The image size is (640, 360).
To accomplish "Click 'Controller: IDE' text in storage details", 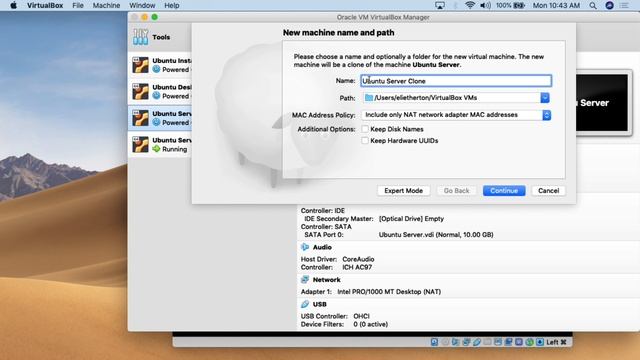I will [x=323, y=211].
